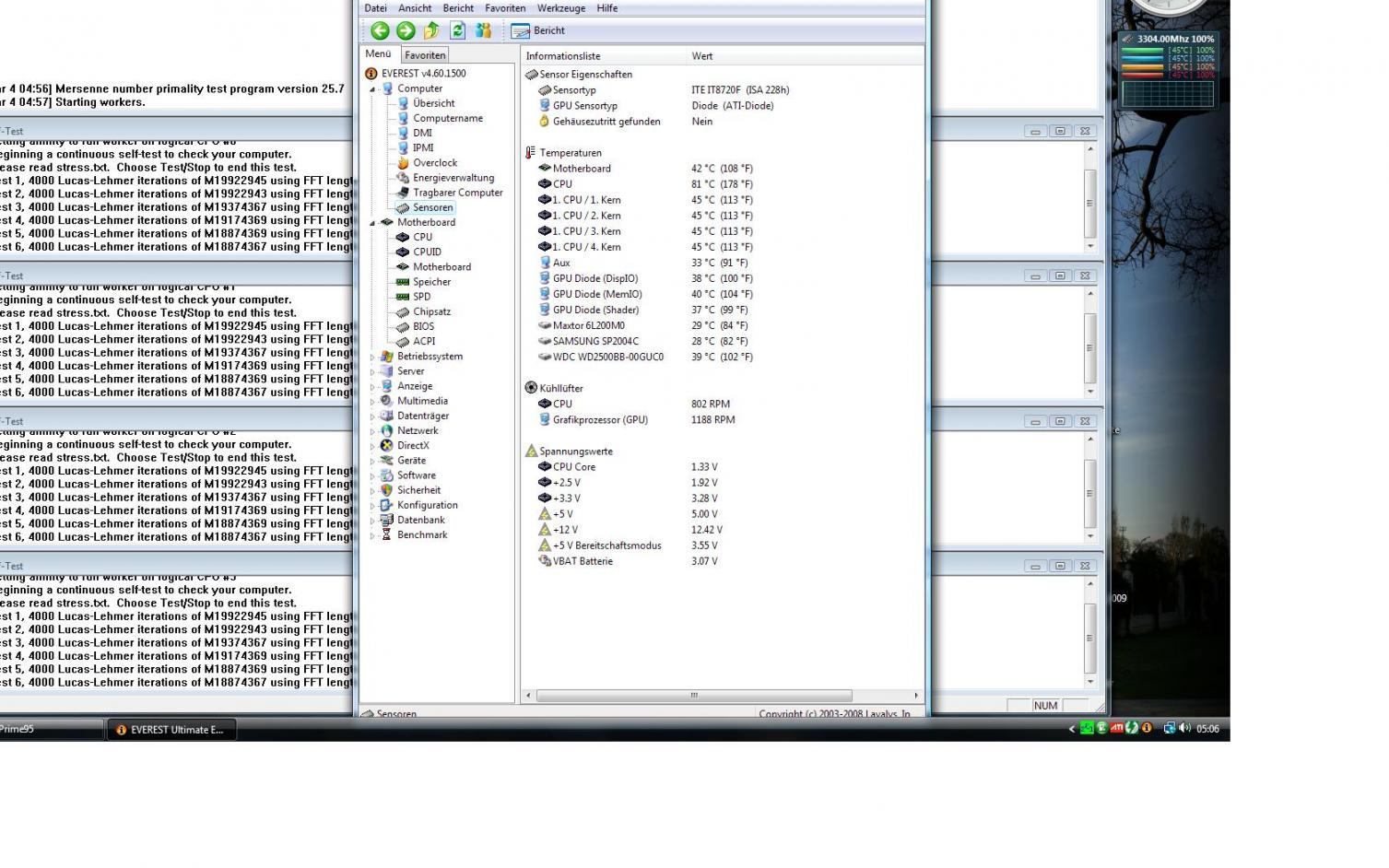
Task: Open Tragbarer Computer entry
Action: pyautogui.click(x=458, y=193)
